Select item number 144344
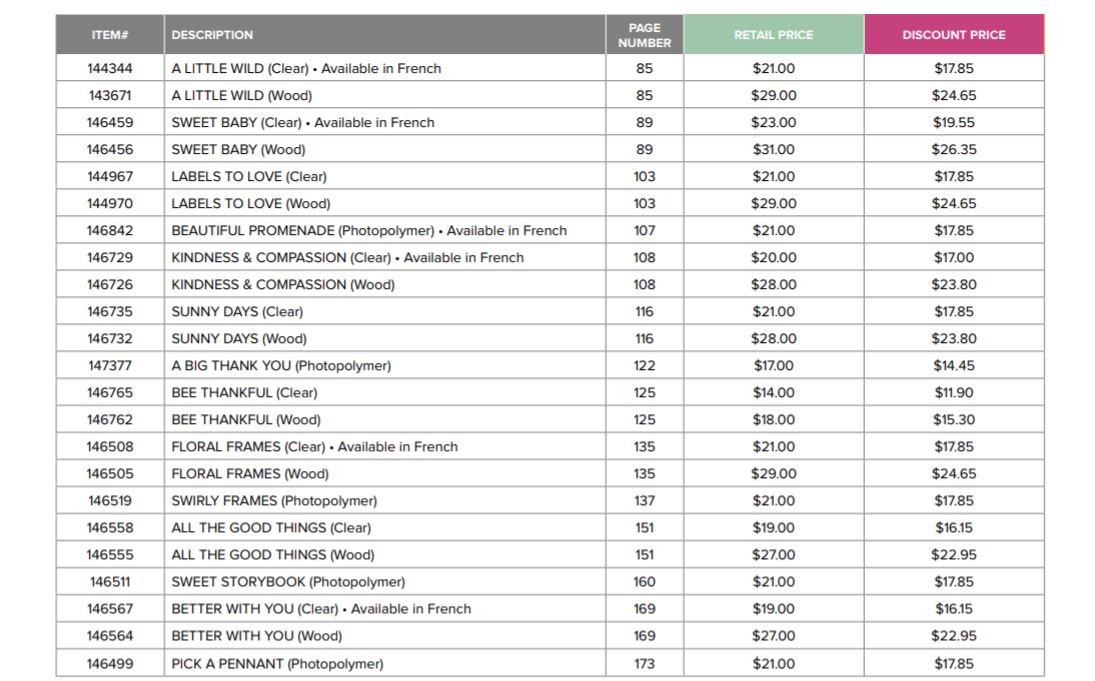 point(110,69)
